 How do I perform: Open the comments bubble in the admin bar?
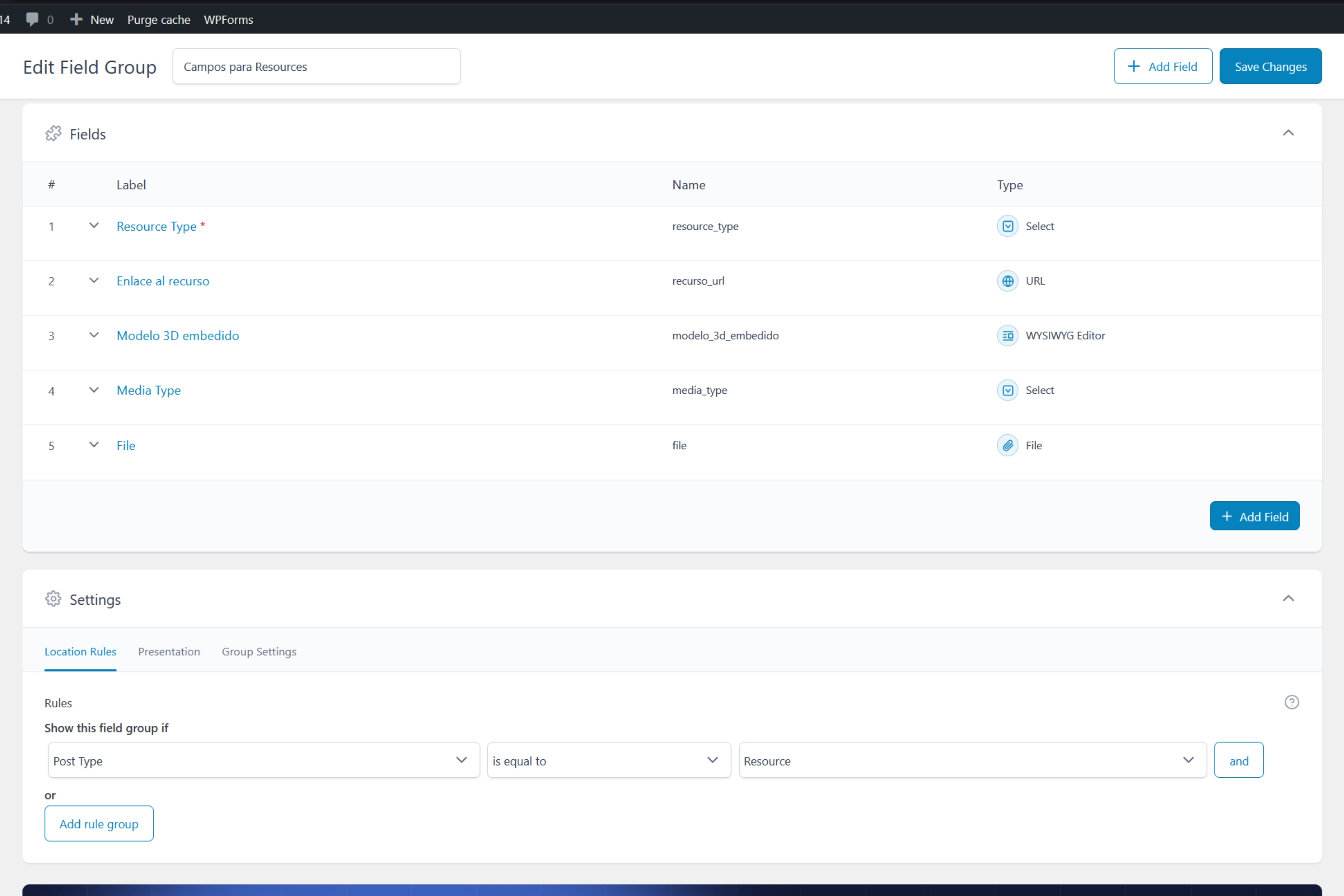33,19
